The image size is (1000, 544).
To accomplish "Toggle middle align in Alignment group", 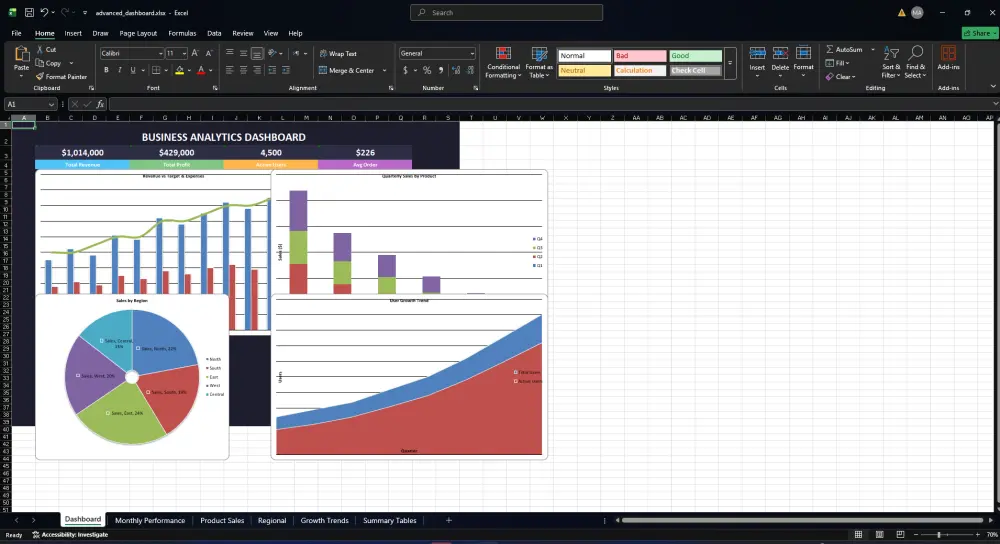I will point(244,54).
